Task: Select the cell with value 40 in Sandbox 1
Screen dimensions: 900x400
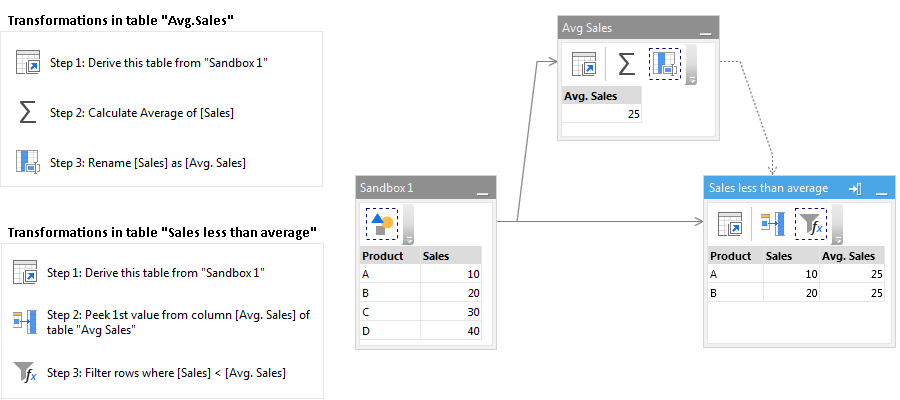Action: click(451, 331)
